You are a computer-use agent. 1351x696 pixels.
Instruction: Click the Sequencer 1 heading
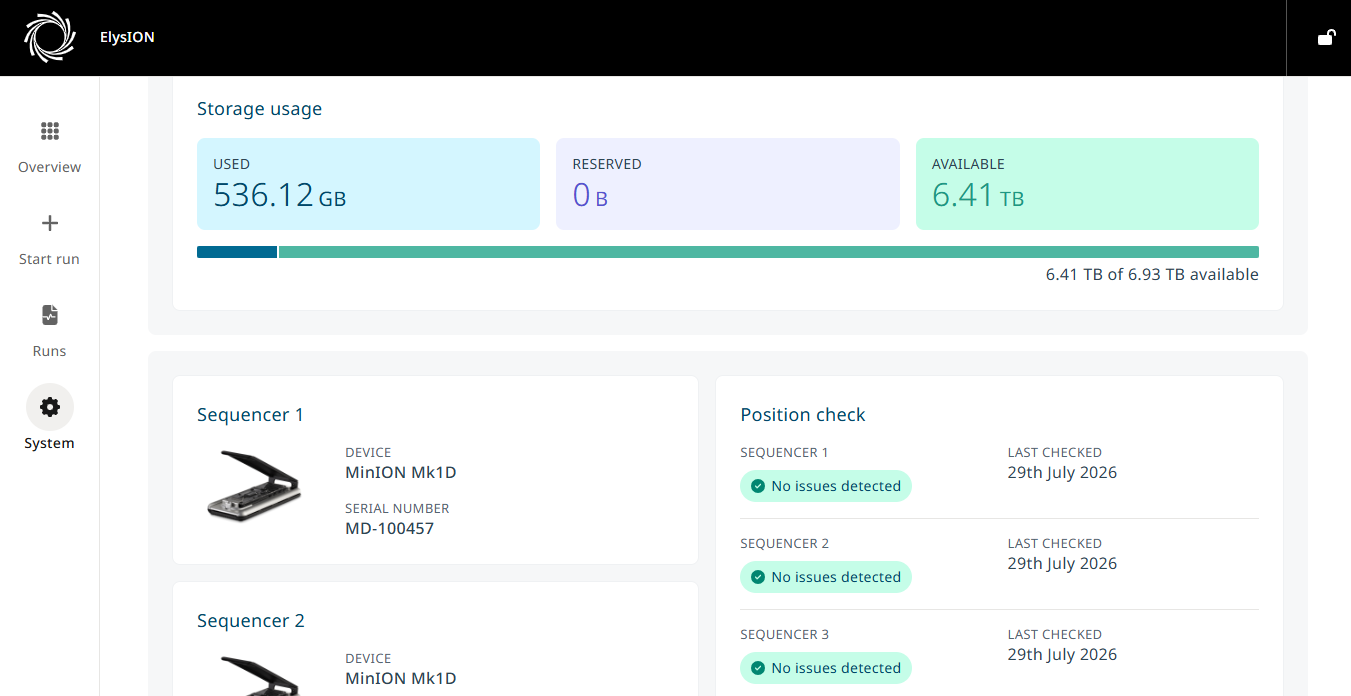point(250,415)
